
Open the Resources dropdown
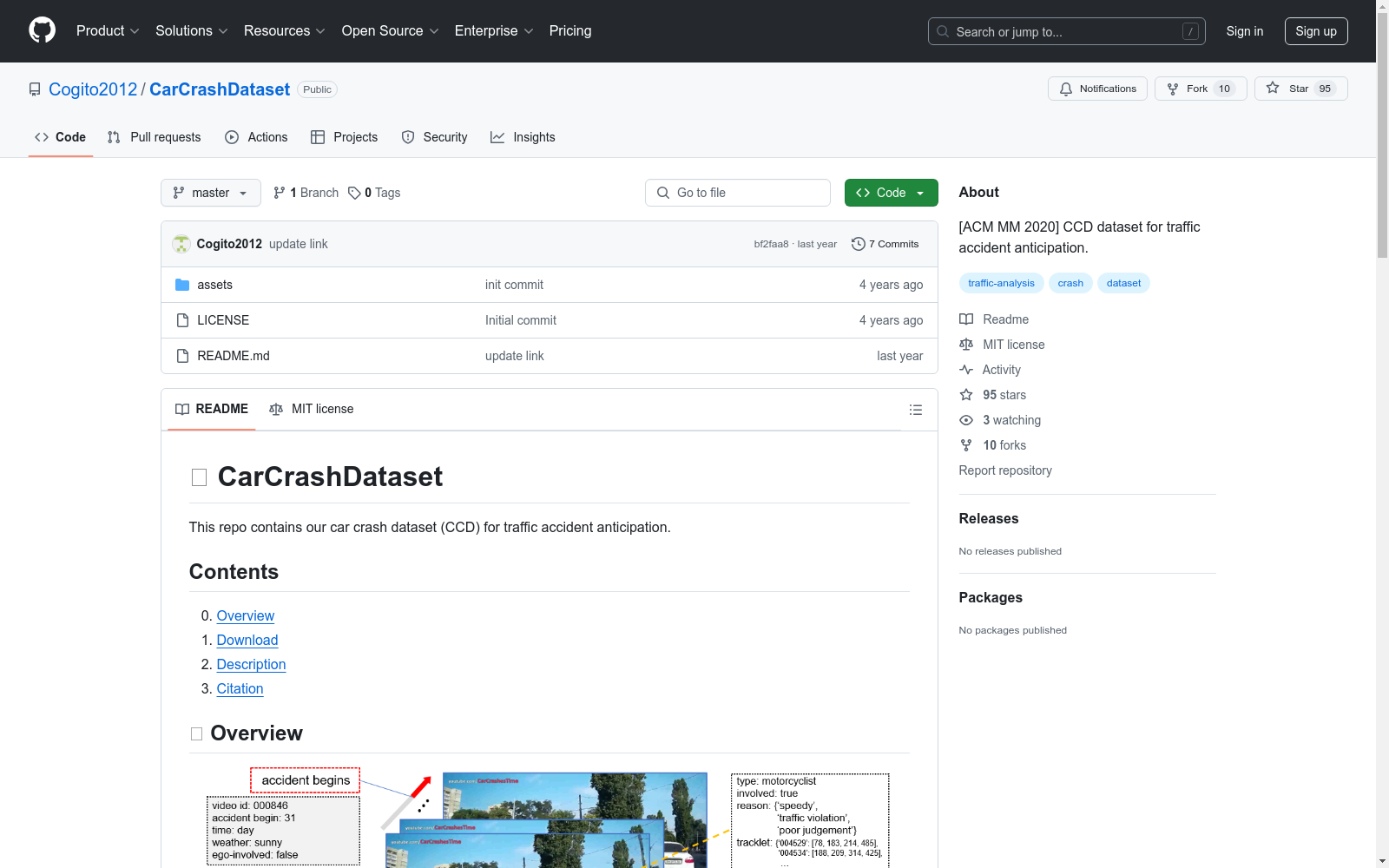coord(284,31)
